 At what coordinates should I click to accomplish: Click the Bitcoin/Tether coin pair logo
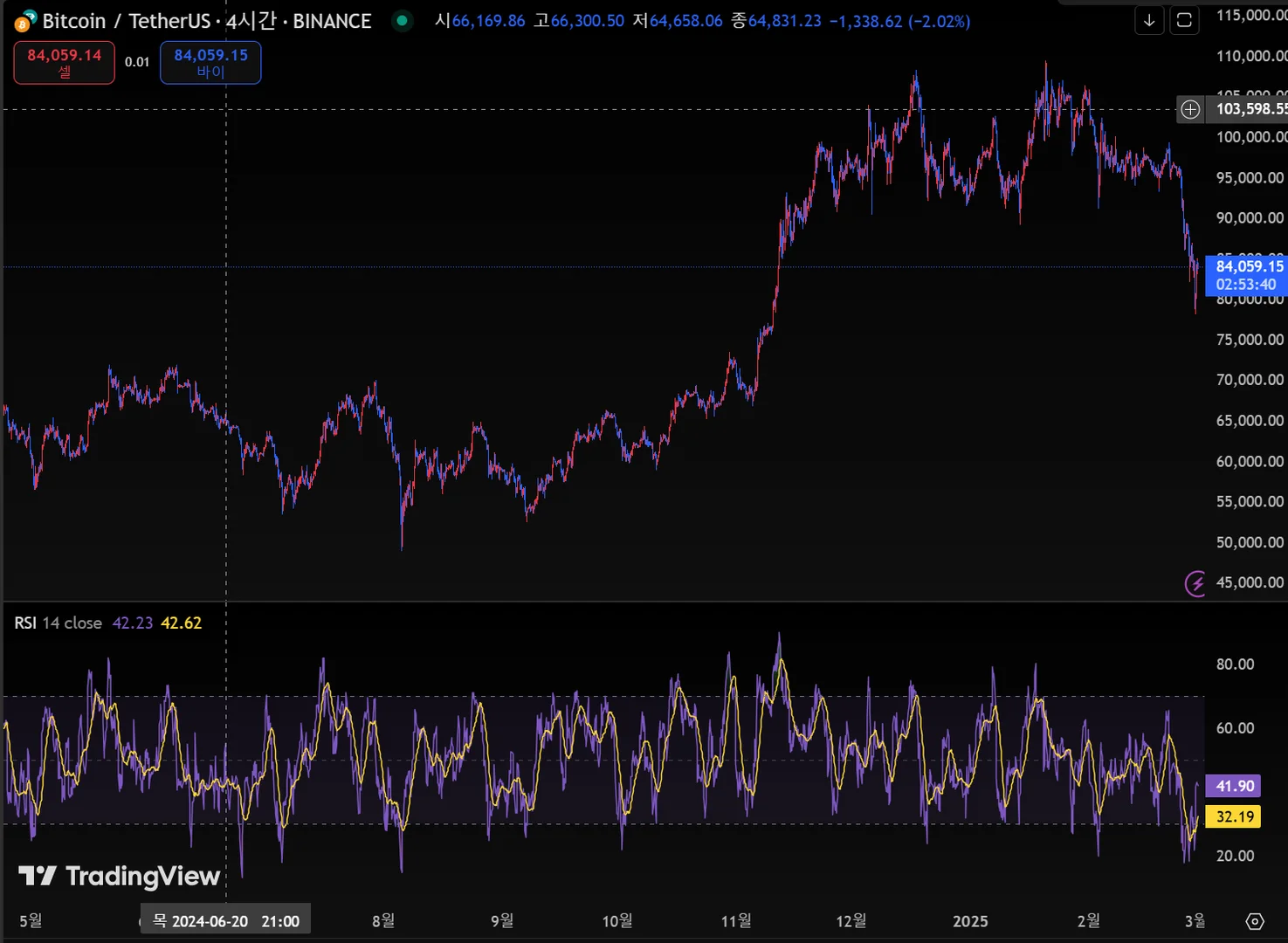tap(25, 21)
